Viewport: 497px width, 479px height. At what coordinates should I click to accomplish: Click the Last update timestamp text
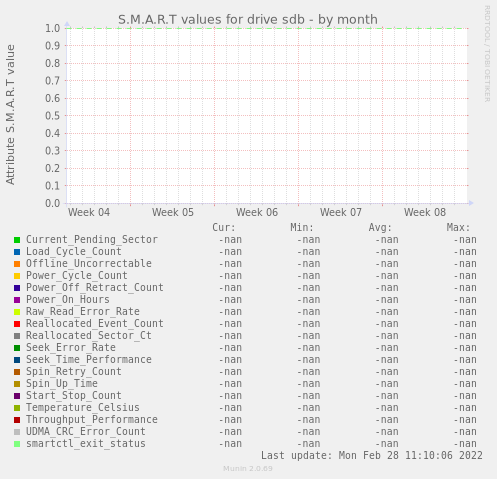point(372,456)
